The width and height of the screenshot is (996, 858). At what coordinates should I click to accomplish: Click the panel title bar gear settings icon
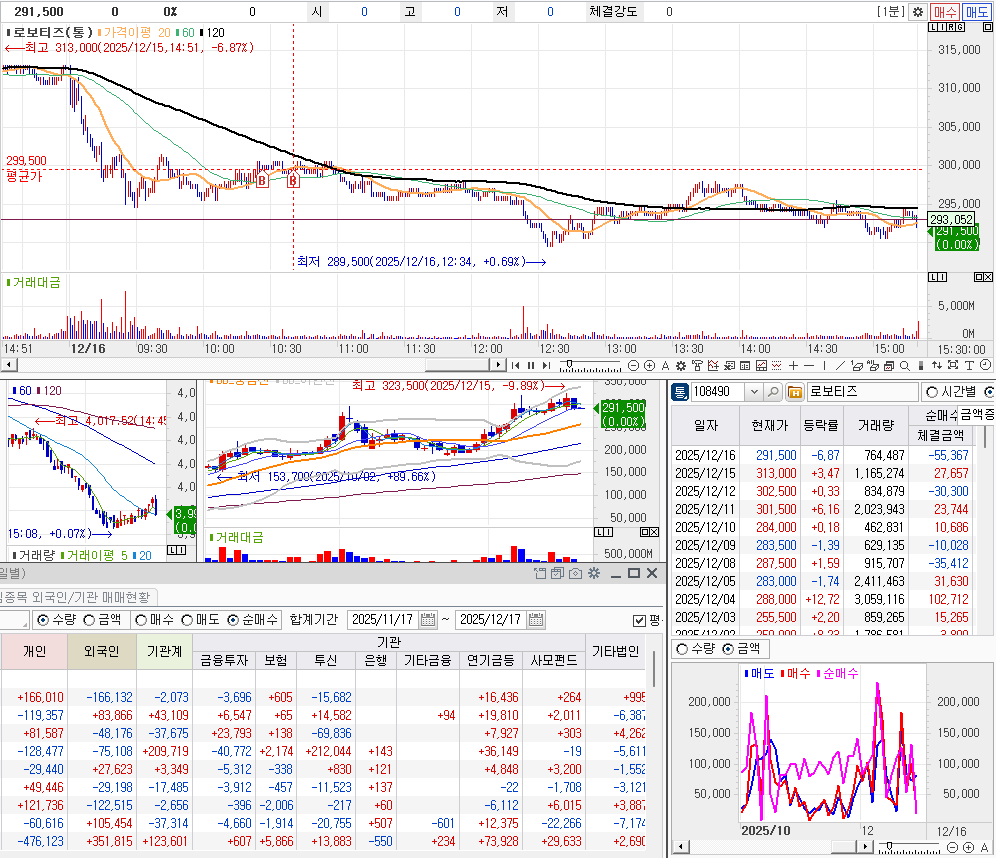(594, 573)
